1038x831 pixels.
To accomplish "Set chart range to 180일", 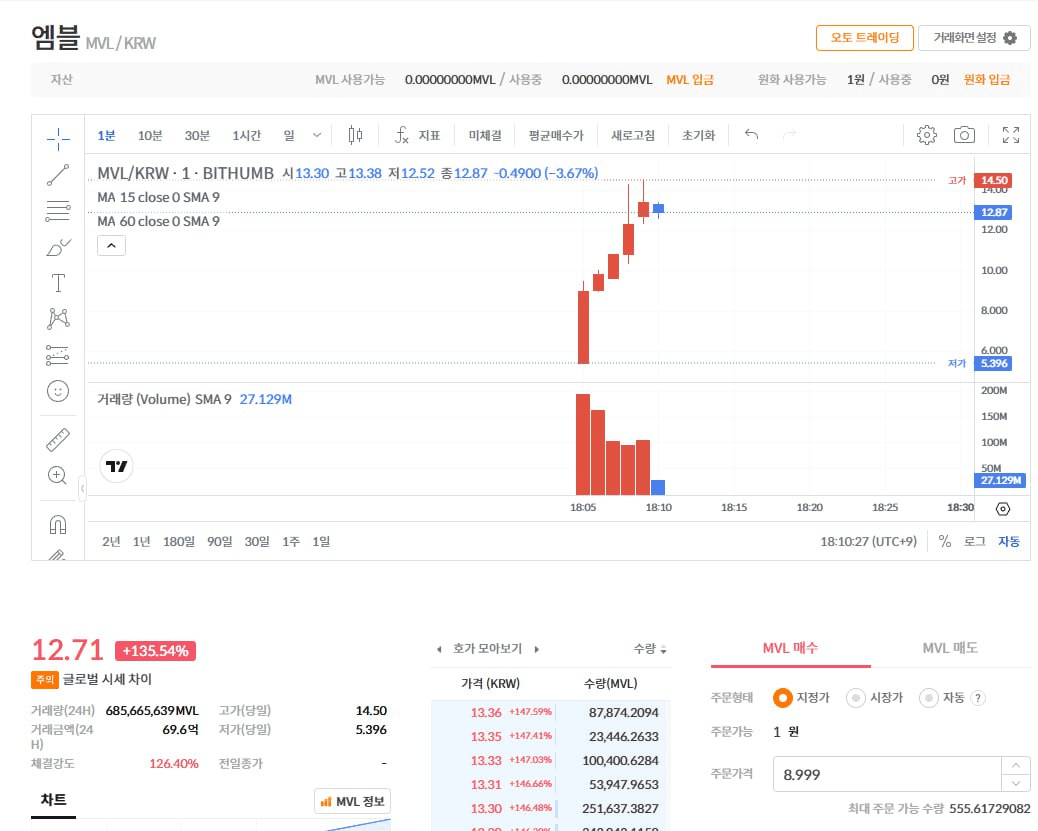I will click(179, 542).
